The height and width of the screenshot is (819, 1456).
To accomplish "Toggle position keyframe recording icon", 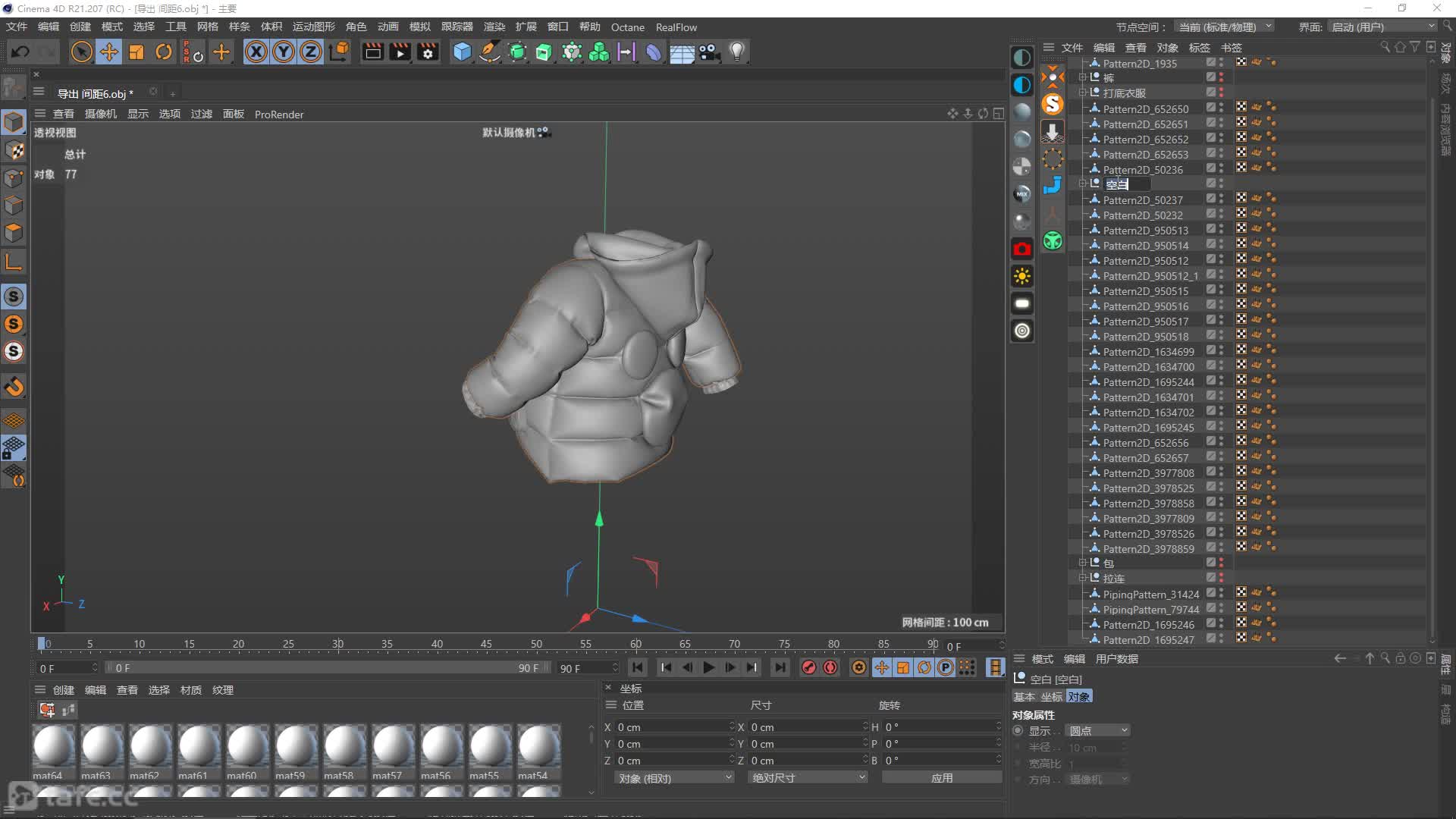I will click(x=881, y=667).
